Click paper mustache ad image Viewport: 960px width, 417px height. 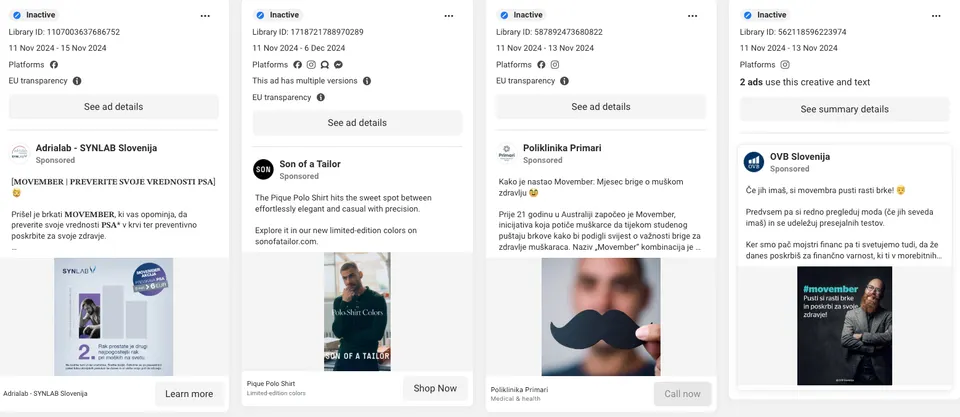(601, 317)
